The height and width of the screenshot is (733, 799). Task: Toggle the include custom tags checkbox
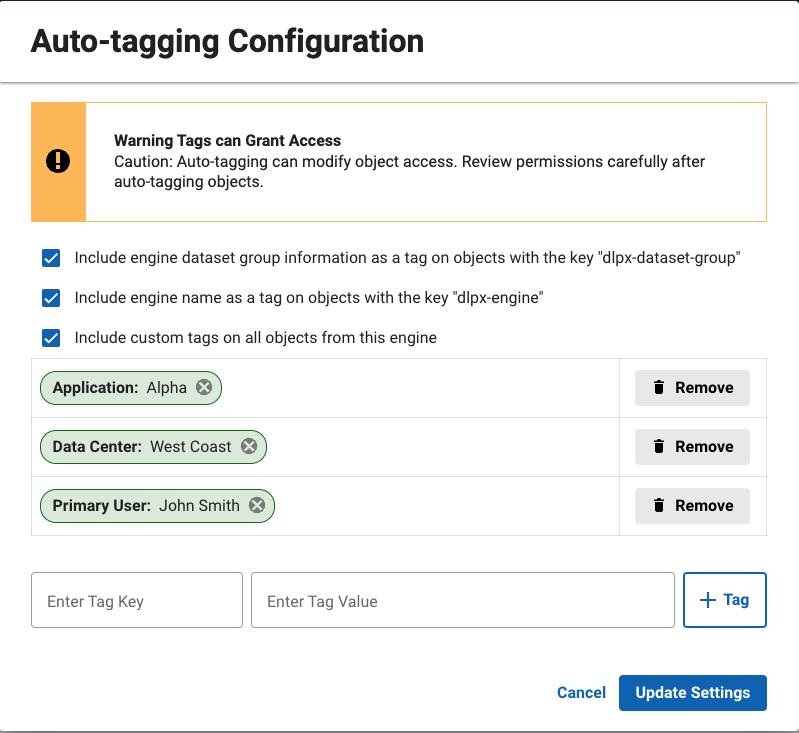(51, 338)
